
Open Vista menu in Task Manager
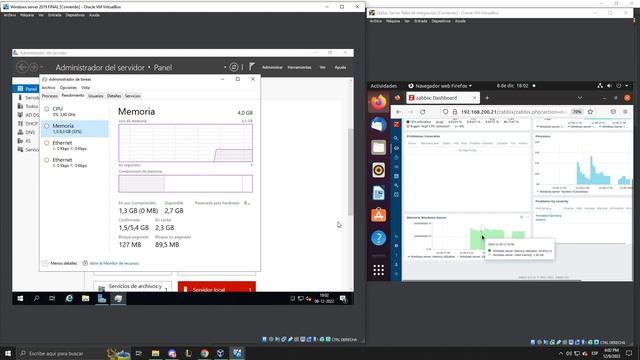(x=85, y=87)
